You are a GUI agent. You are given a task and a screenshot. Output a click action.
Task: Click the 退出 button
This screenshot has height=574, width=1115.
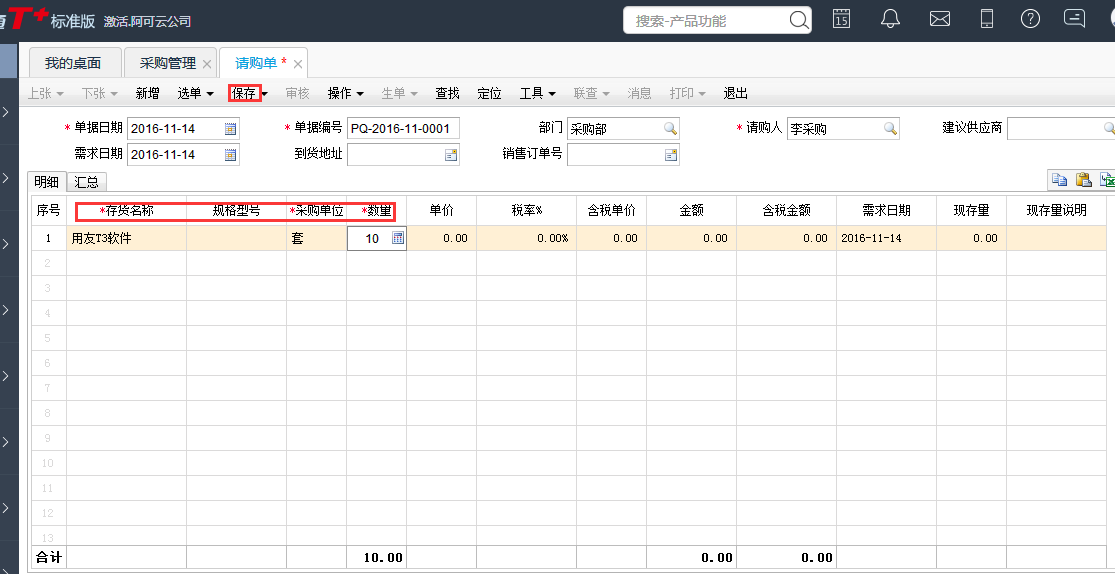(735, 93)
